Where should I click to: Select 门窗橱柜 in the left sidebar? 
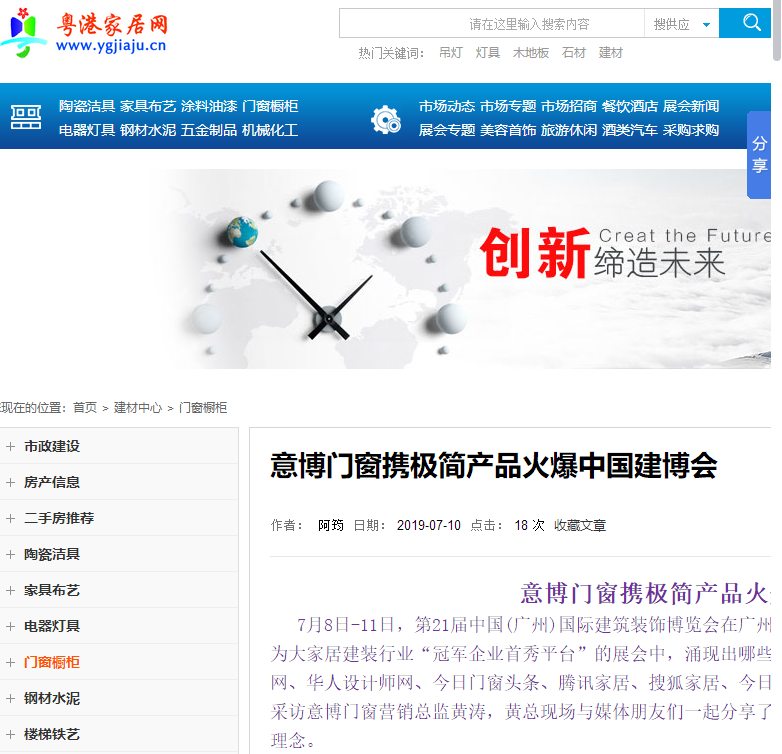click(x=52, y=662)
